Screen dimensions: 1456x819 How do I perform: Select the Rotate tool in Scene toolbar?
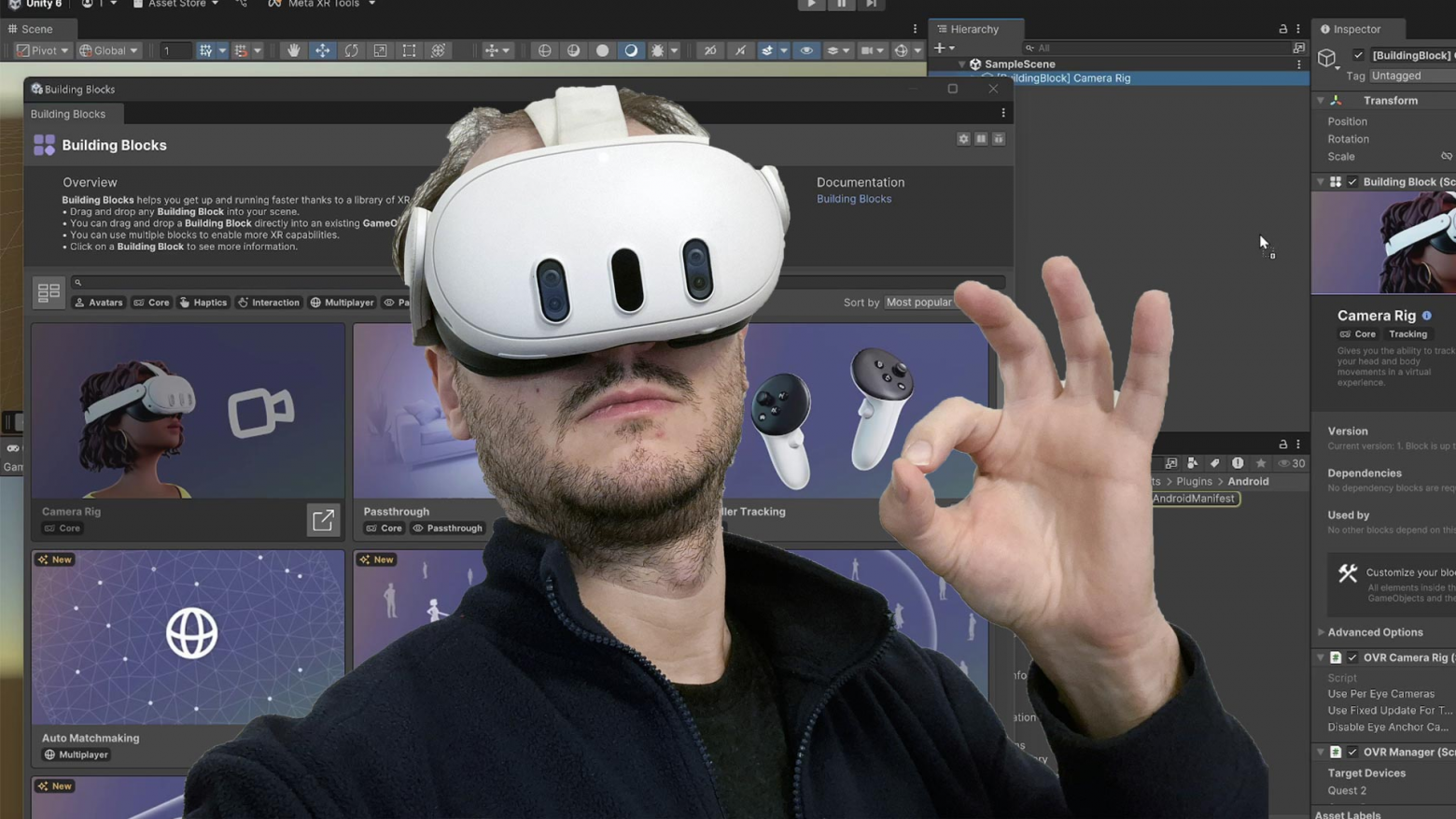tap(351, 50)
